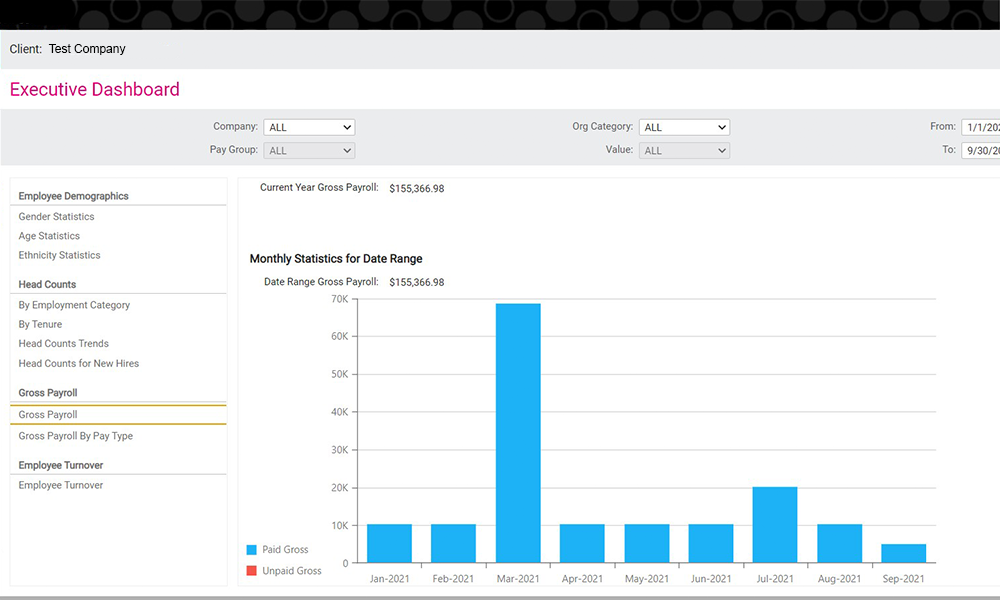
Task: Open the Pay Group dropdown
Action: (309, 149)
